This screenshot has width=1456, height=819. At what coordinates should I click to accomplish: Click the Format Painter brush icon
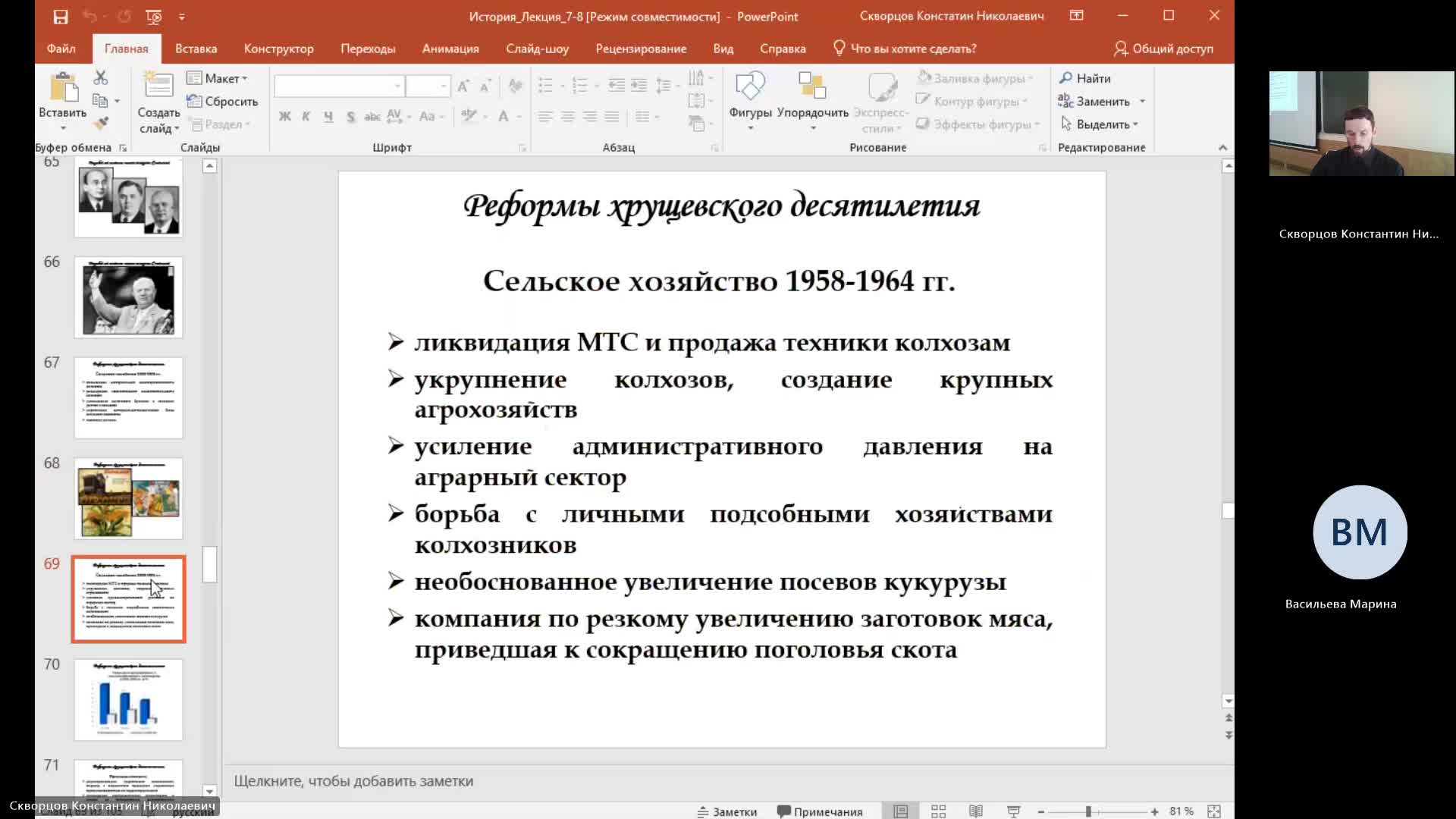coord(101,123)
